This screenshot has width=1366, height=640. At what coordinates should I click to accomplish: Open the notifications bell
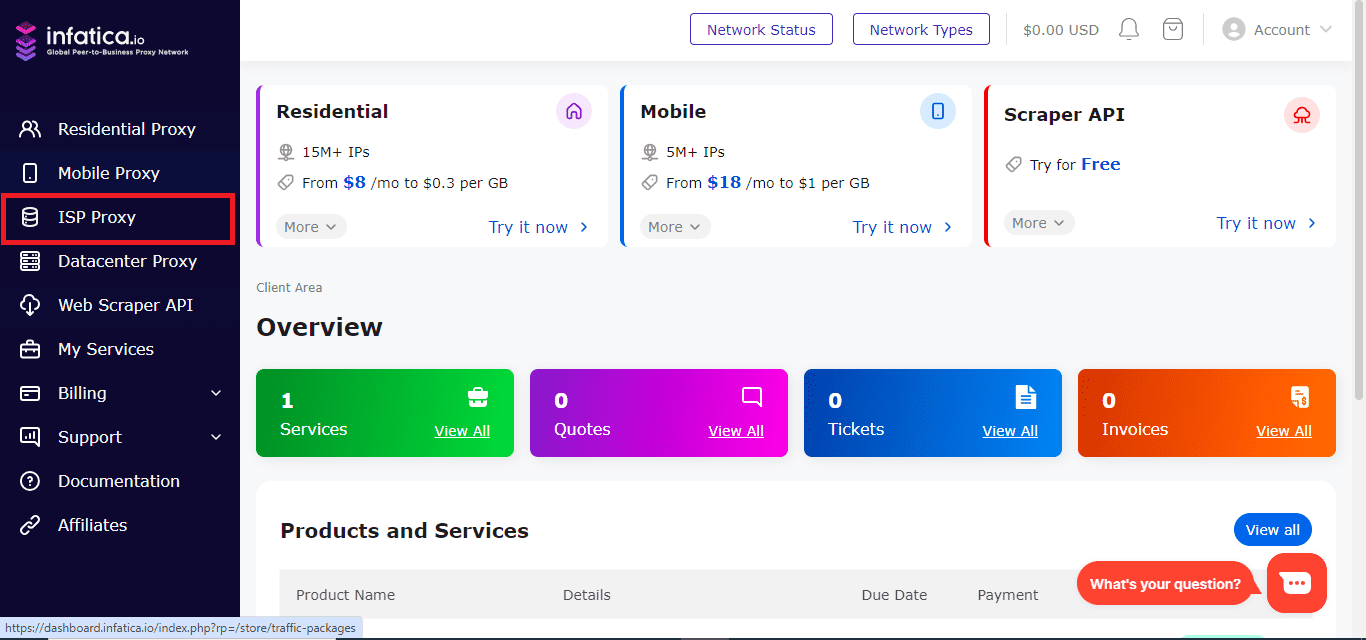1129,29
